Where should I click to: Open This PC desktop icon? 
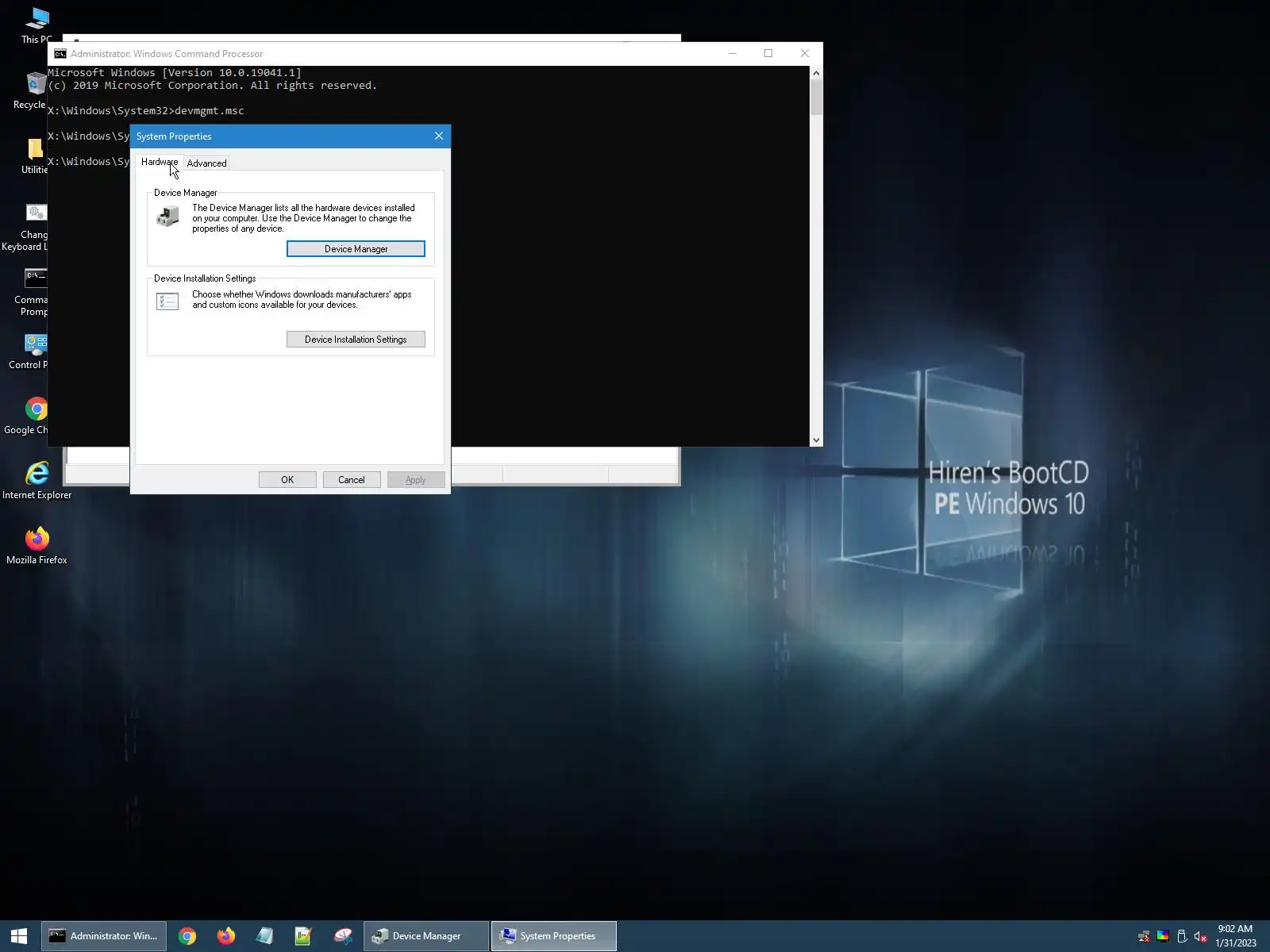pos(37,25)
